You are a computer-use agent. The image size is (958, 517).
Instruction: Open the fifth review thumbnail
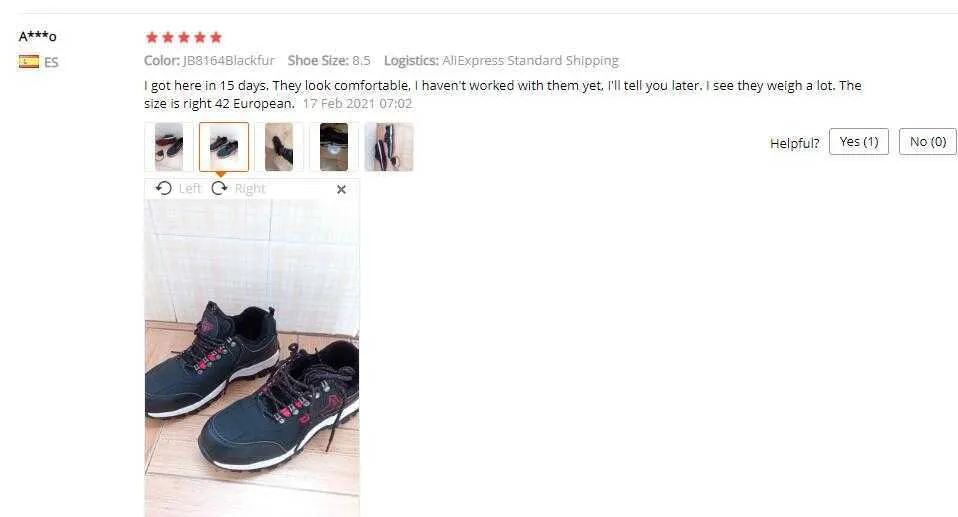(389, 147)
